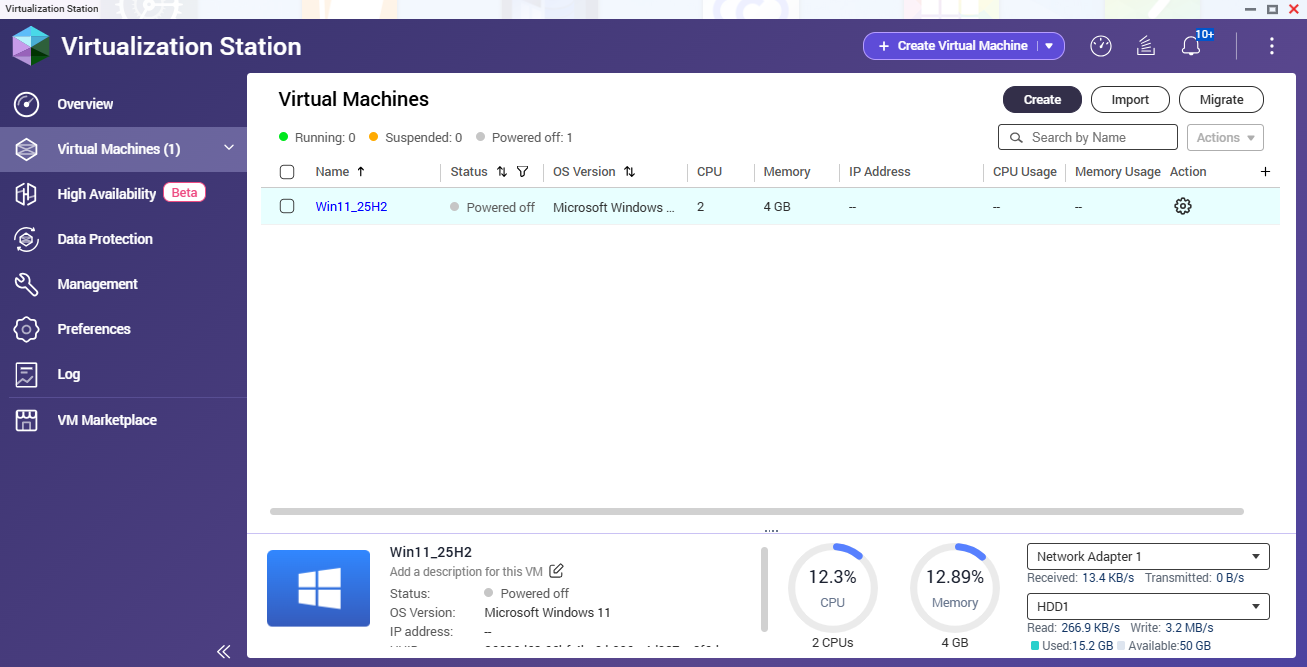This screenshot has width=1307, height=667.
Task: Click the Status column filter icon
Action: point(522,172)
